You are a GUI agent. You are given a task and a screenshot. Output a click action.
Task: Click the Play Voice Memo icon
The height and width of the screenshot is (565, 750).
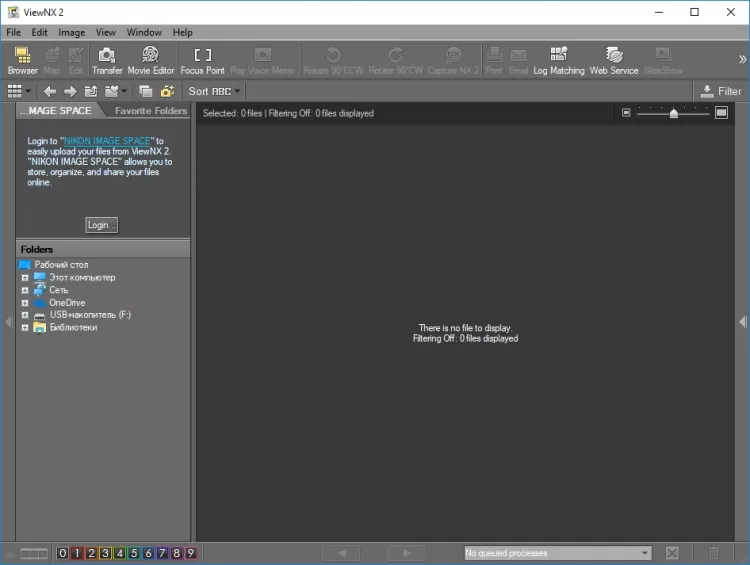pos(262,61)
